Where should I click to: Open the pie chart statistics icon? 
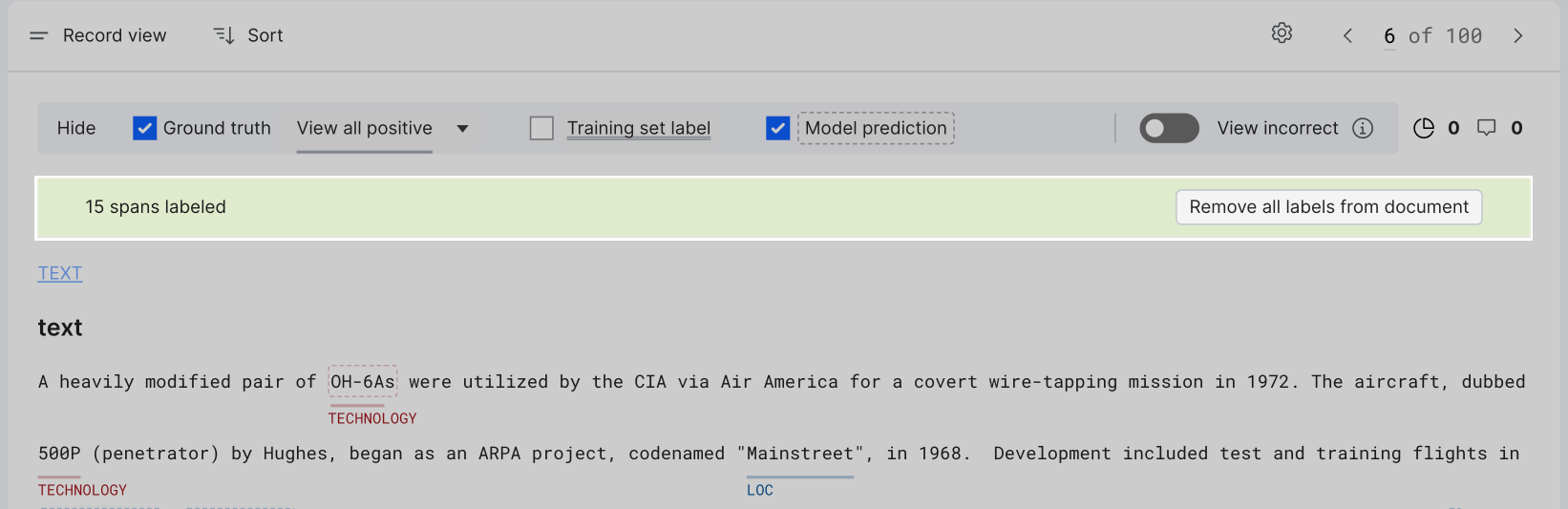pos(1423,128)
